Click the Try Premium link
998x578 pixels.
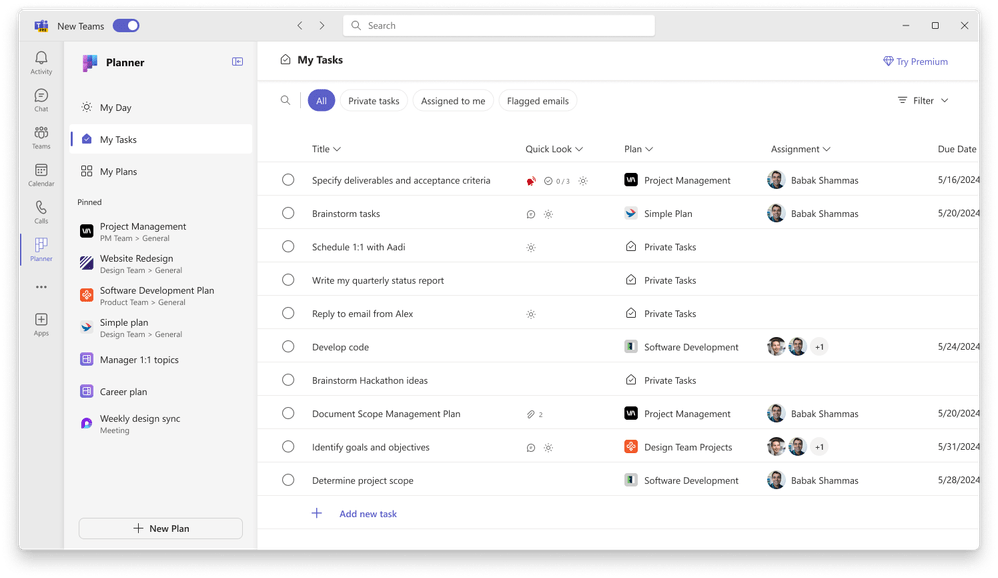(x=915, y=62)
